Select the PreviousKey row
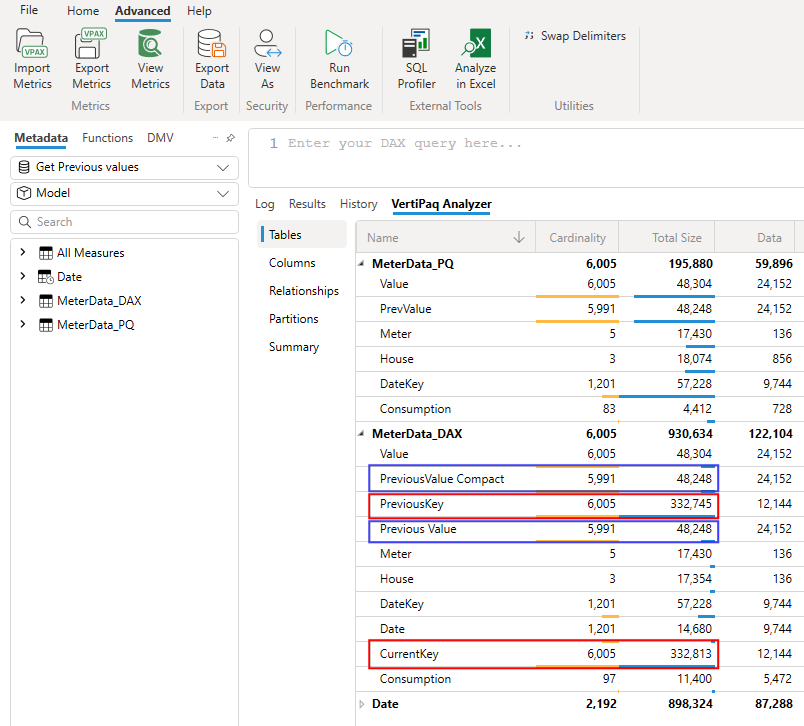This screenshot has width=804, height=726. tap(579, 504)
